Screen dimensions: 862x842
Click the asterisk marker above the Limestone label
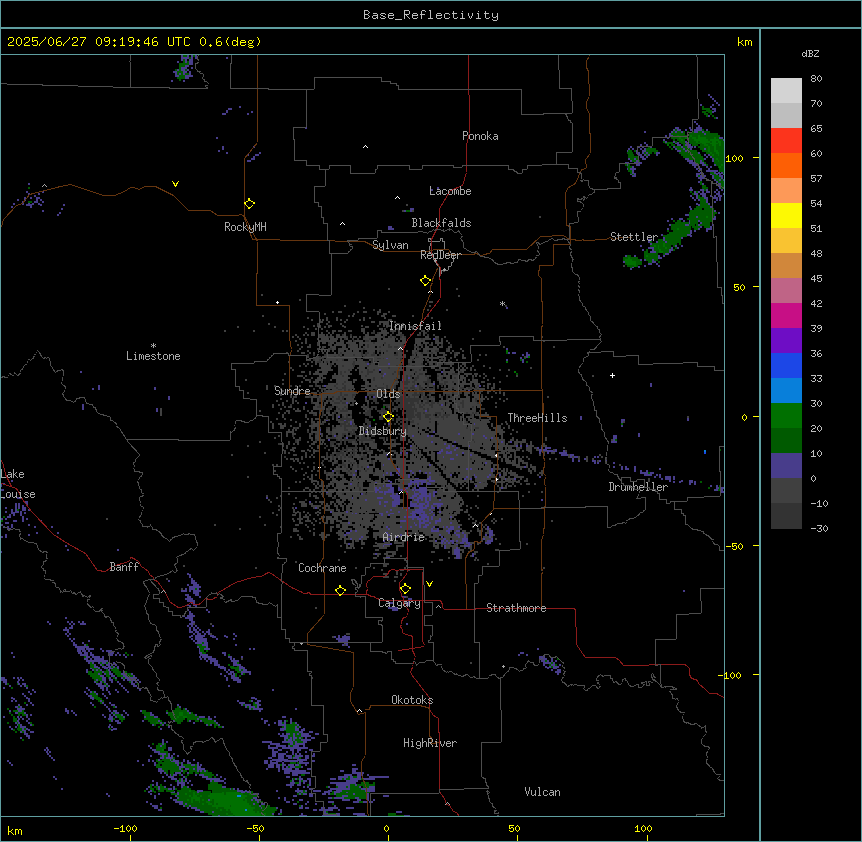(x=153, y=345)
